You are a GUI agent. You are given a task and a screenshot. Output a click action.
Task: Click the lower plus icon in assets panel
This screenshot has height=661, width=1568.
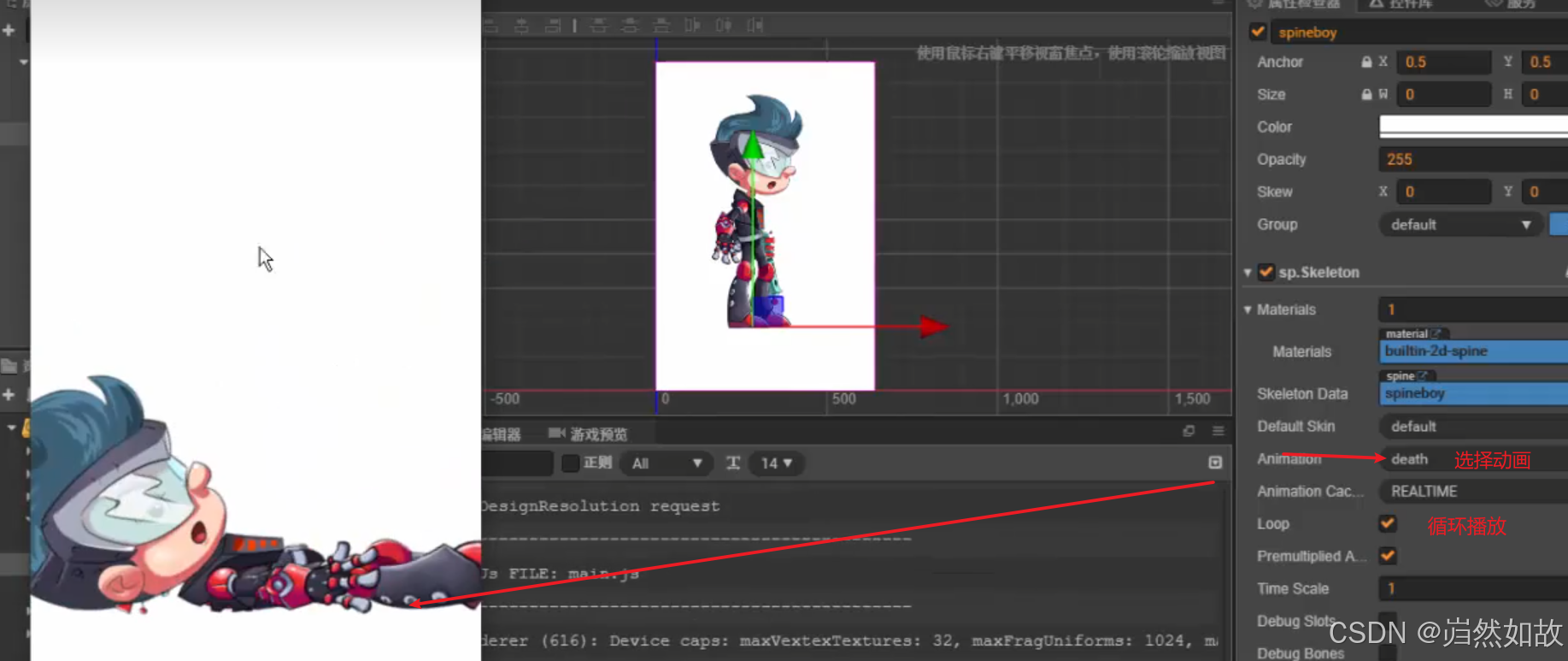point(9,394)
